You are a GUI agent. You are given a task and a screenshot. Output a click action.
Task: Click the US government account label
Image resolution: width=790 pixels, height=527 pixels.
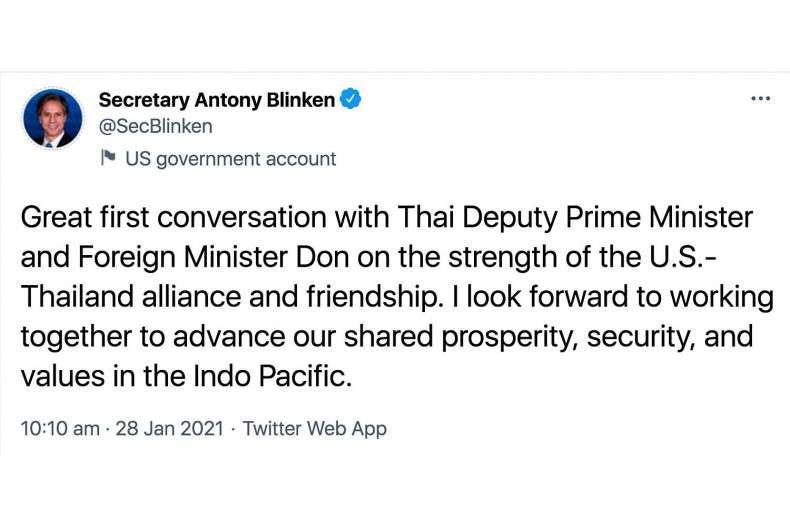coord(230,158)
